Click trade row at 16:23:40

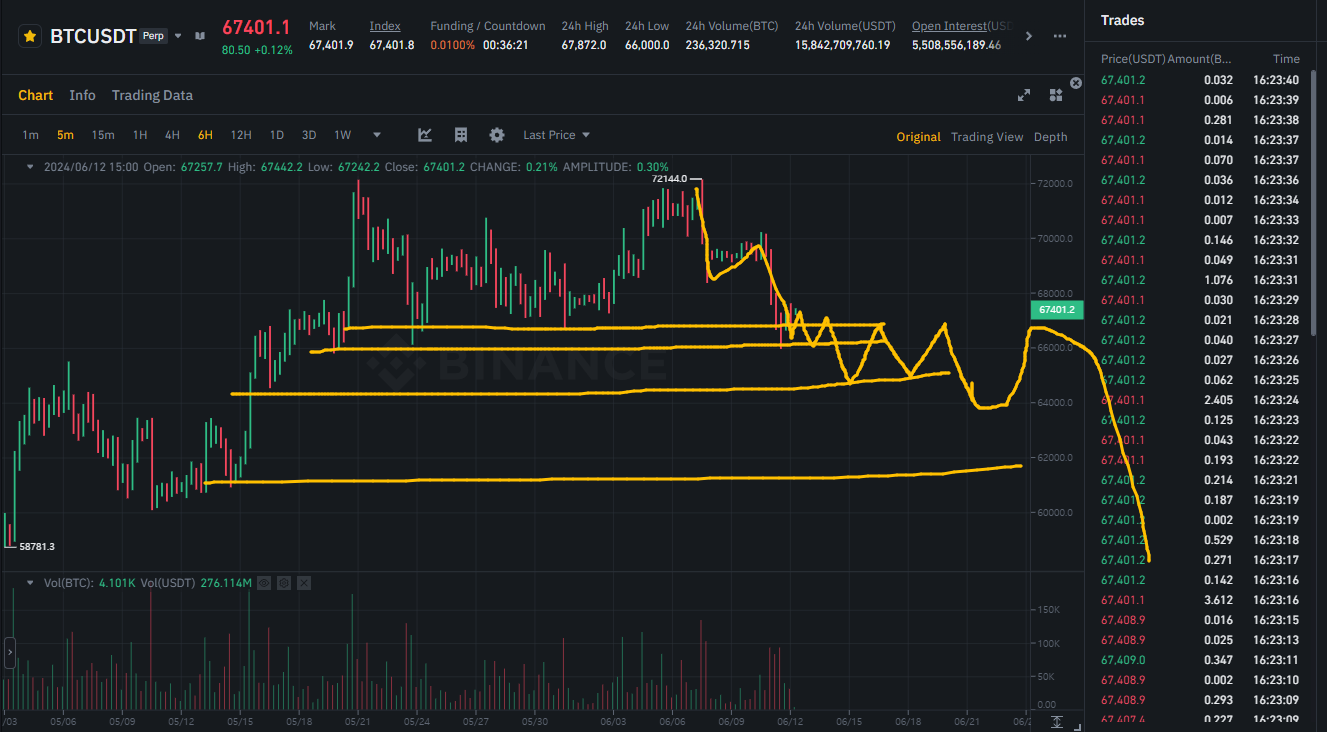coord(1200,80)
